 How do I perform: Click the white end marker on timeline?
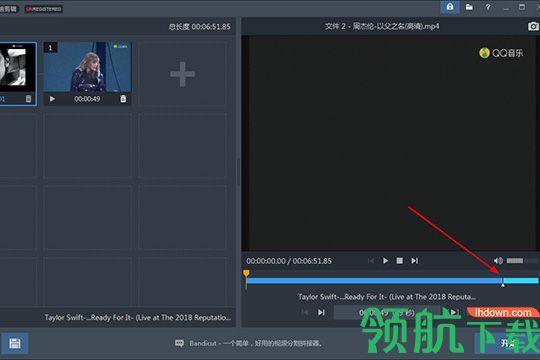point(503,285)
